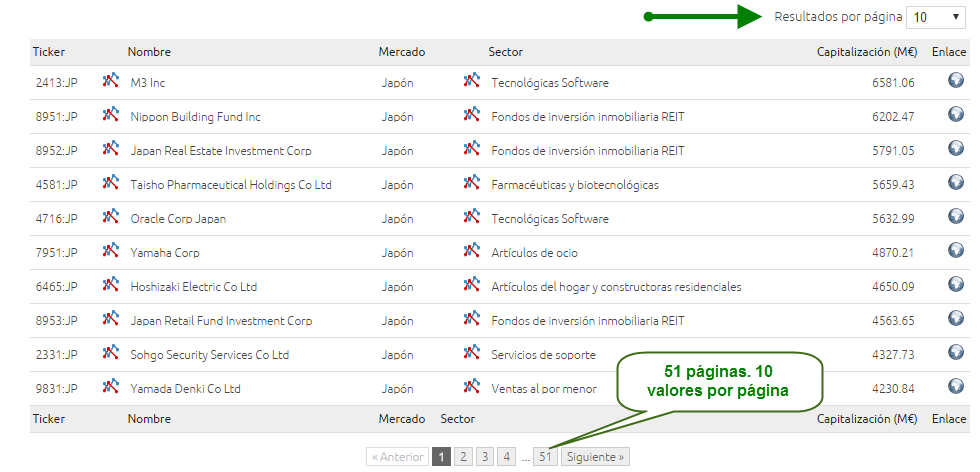Go to page 2 of results

pos(463,457)
